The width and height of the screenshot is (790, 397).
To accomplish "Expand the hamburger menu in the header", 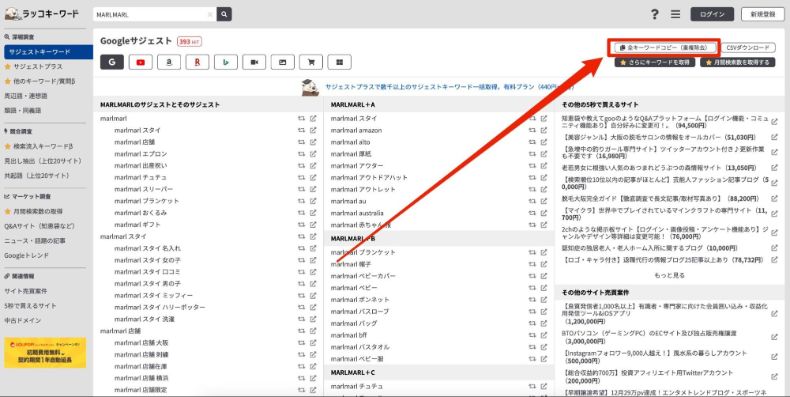I will (x=676, y=14).
